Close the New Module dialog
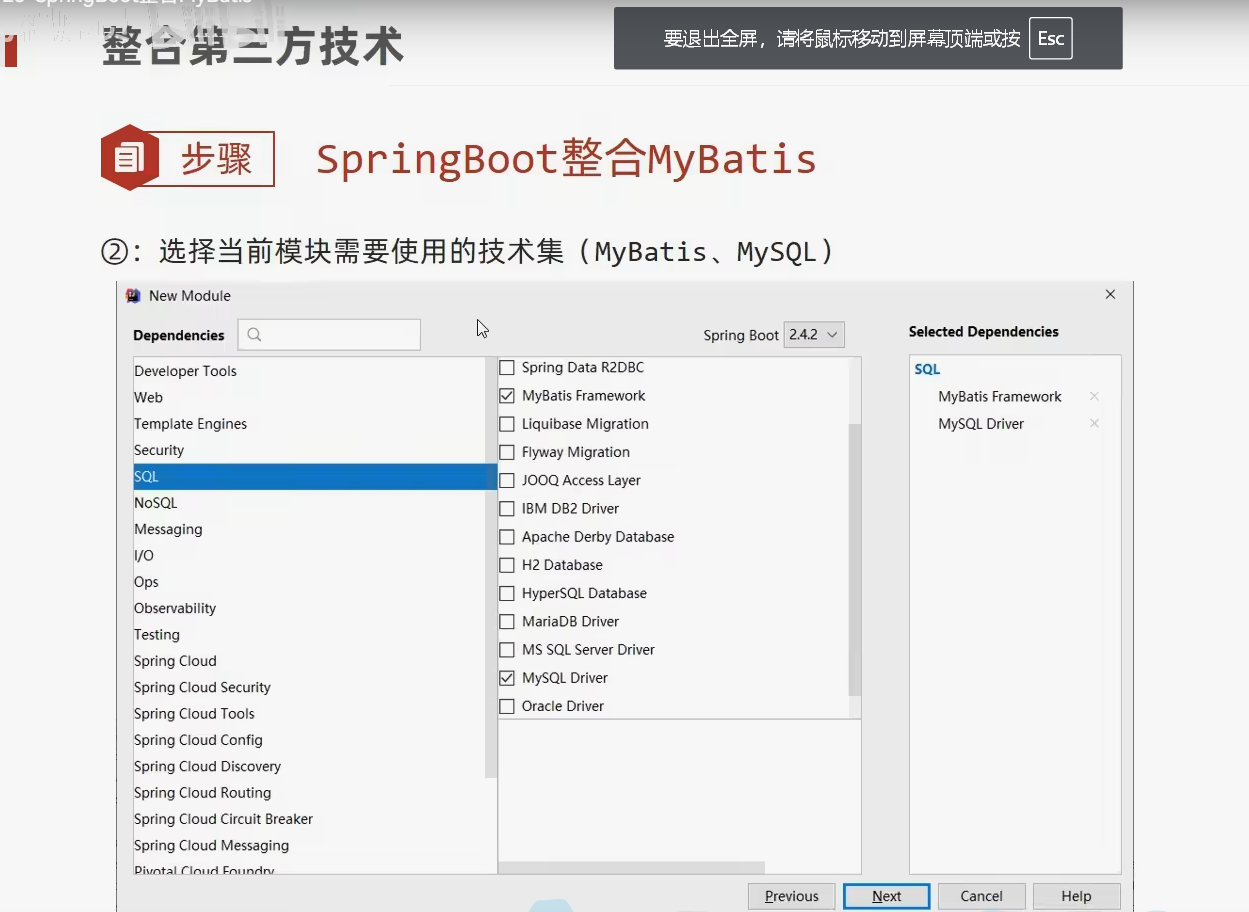 (x=1110, y=295)
